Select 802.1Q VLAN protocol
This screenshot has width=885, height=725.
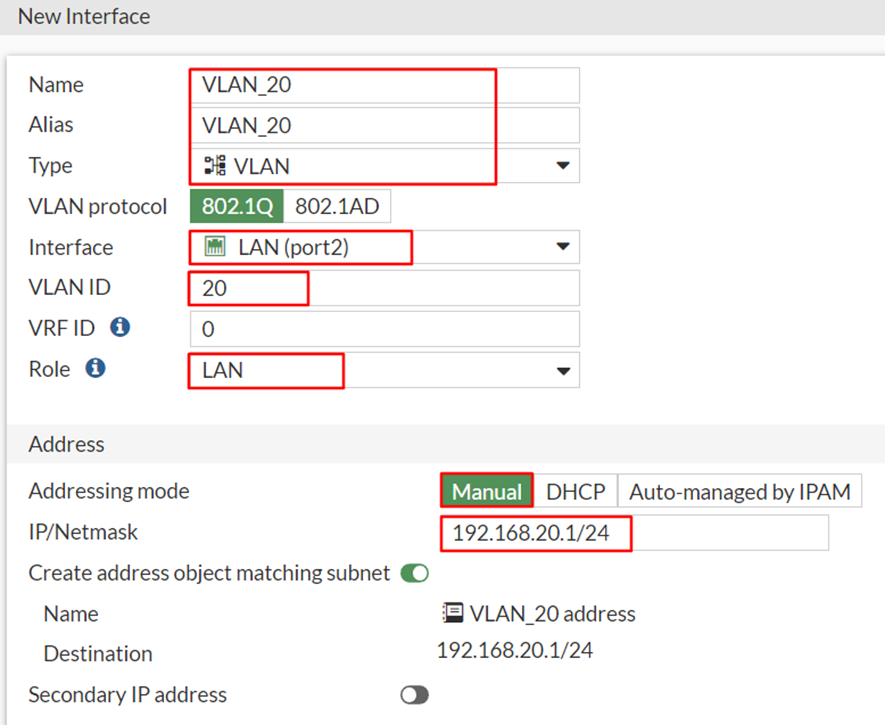[237, 206]
